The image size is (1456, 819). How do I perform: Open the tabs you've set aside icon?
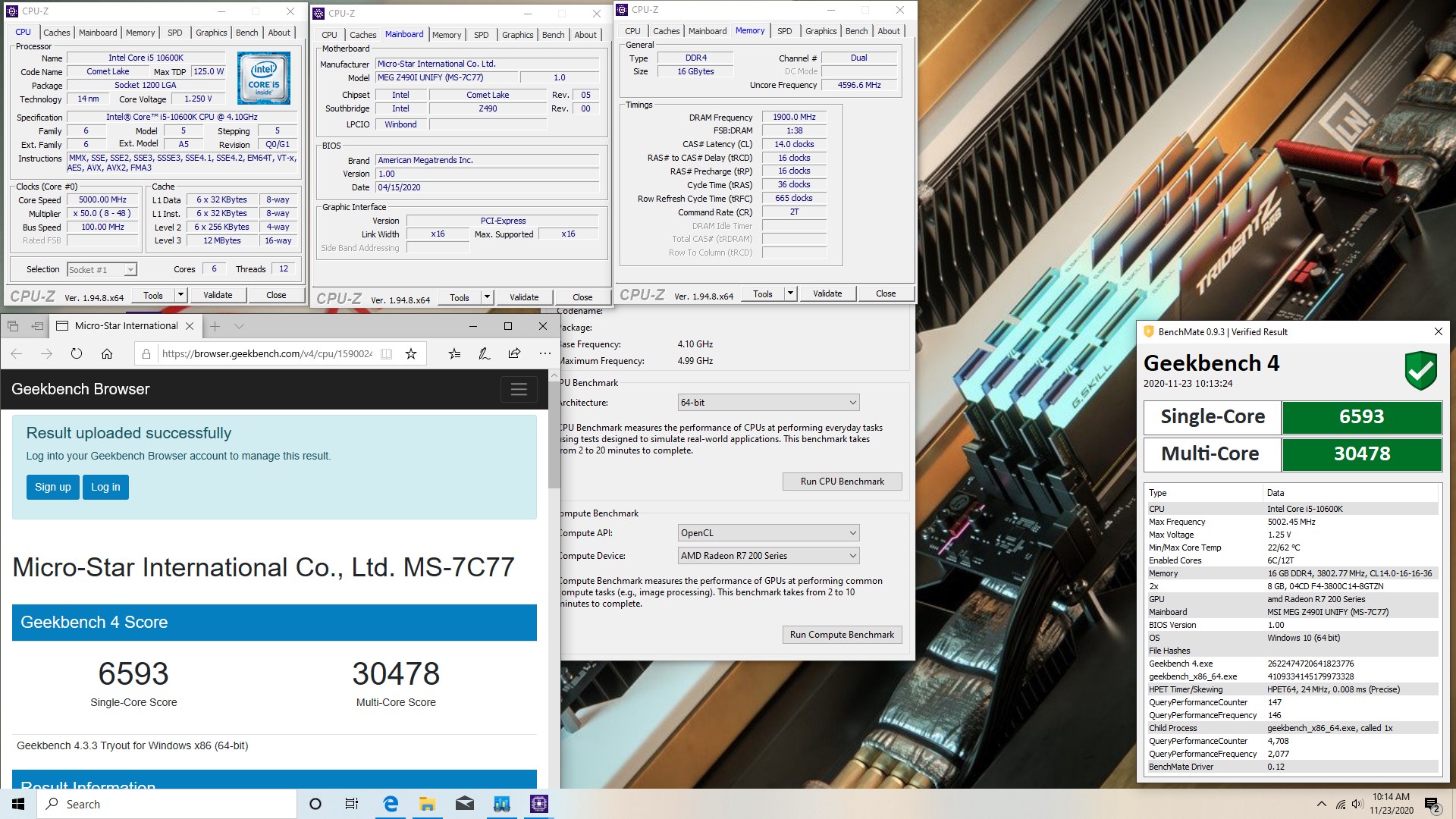coord(13,326)
